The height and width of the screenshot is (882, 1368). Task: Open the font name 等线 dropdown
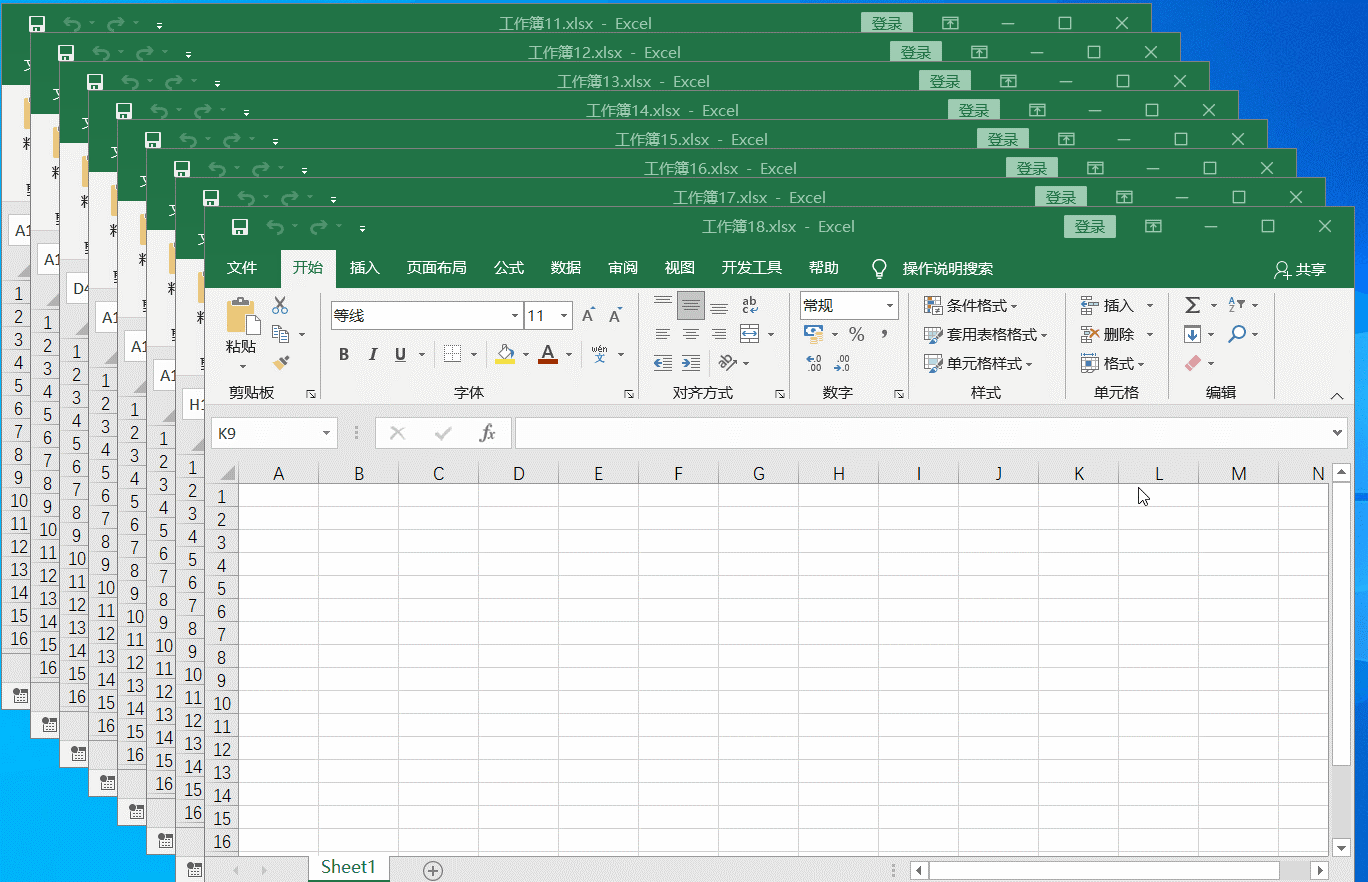pos(515,316)
